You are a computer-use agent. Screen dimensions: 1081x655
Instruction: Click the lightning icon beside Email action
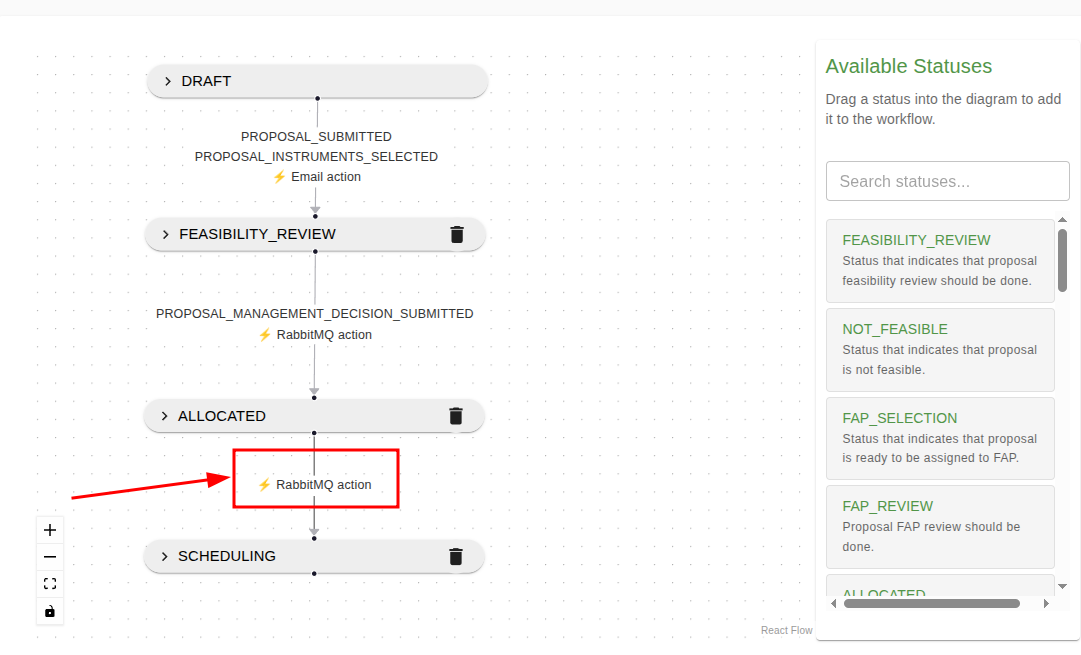(278, 176)
